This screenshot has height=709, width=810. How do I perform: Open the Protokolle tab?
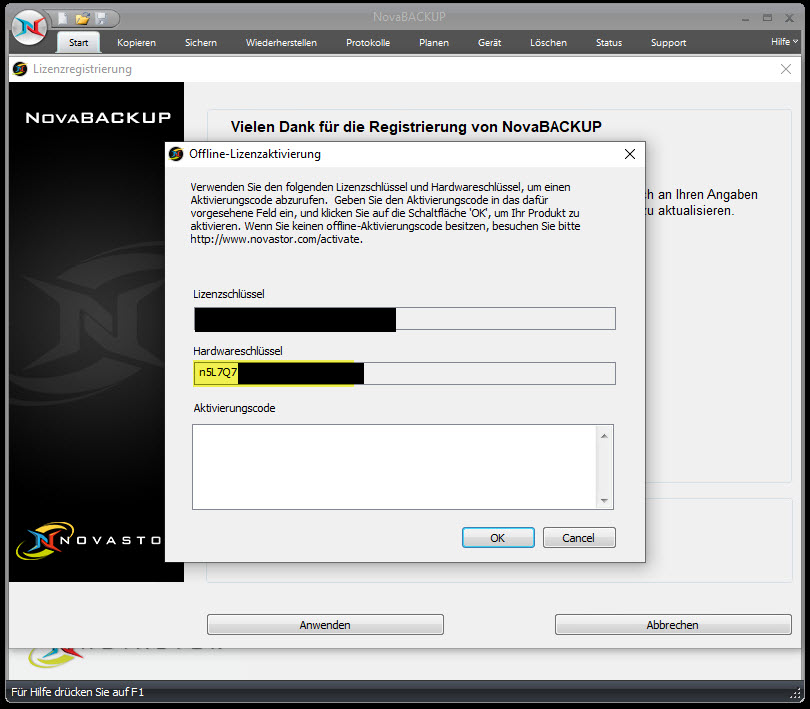(x=368, y=42)
